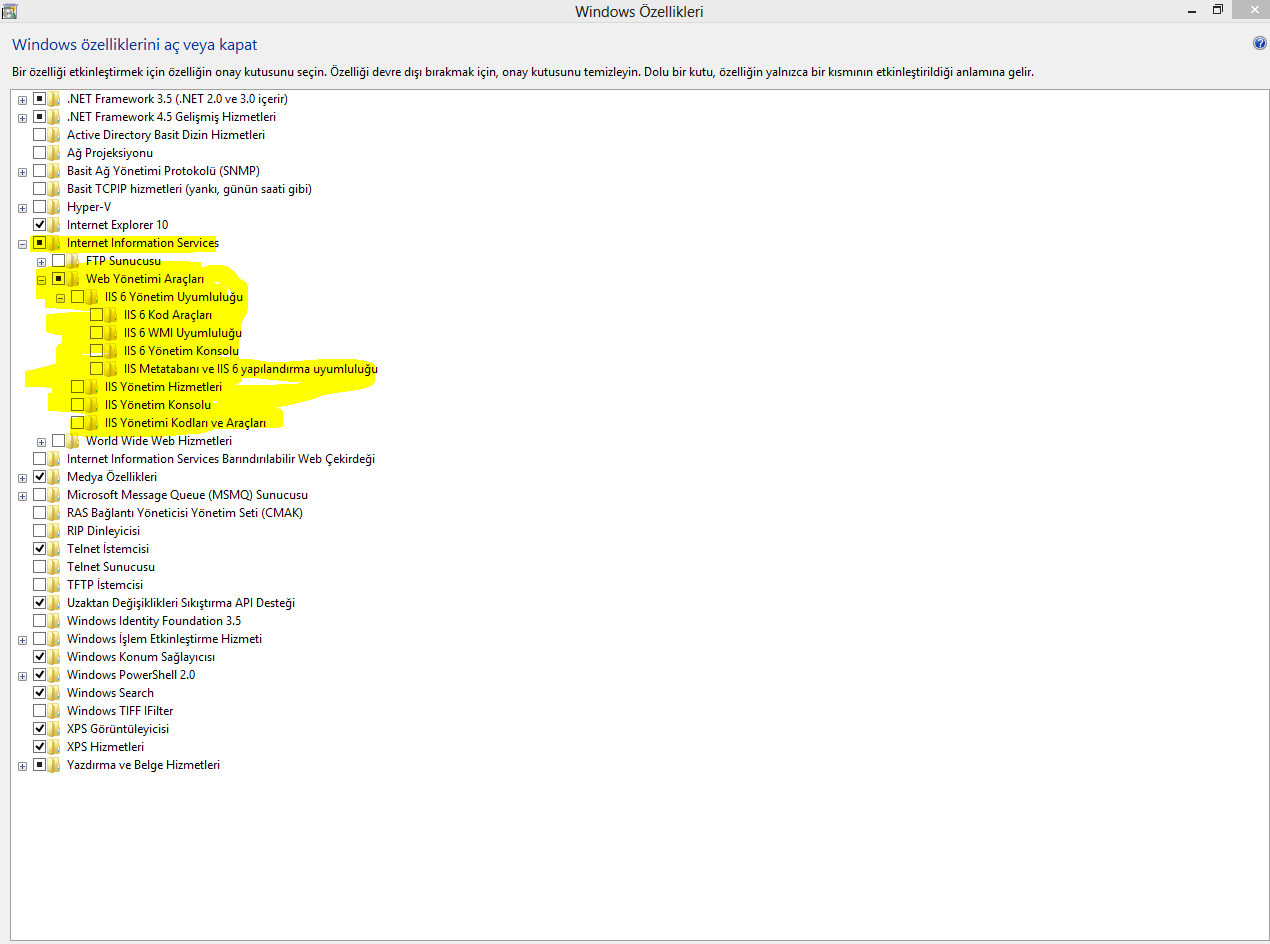1270x944 pixels.
Task: Restore the window with title bar button
Action: pyautogui.click(x=1218, y=9)
